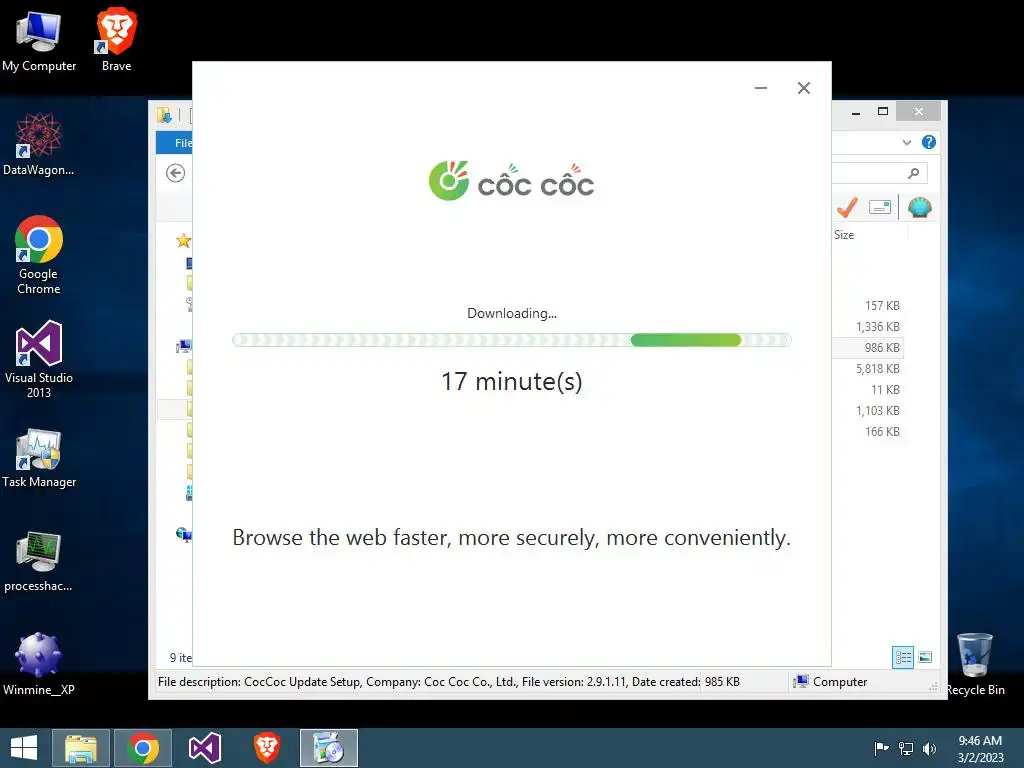This screenshot has width=1024, height=768.
Task: Click the Back arrow in Explorer window
Action: point(176,173)
